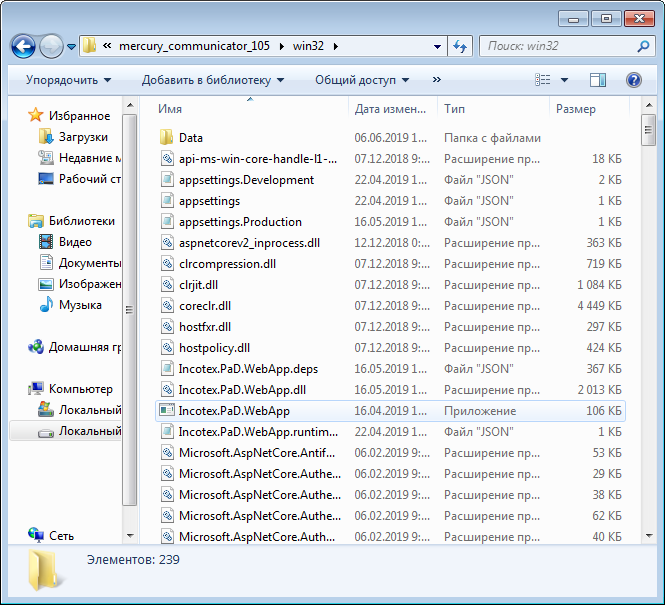Click the file list scrollbar thumb
This screenshot has width=665, height=605.
(x=648, y=130)
